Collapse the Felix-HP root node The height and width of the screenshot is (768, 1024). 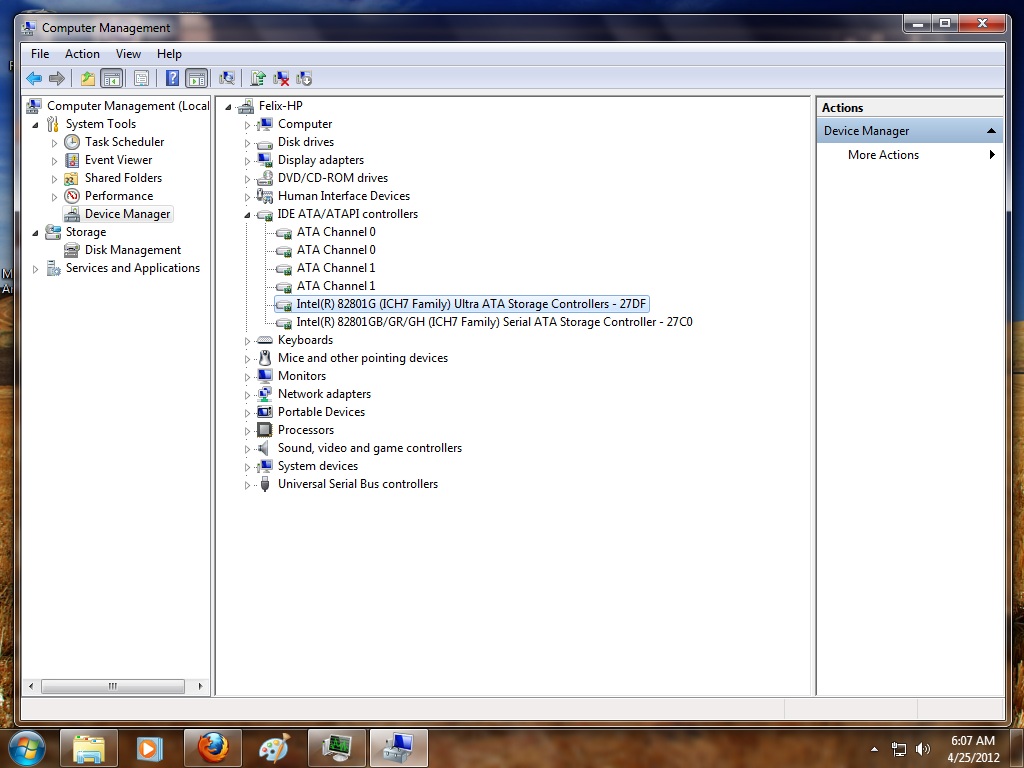[229, 106]
